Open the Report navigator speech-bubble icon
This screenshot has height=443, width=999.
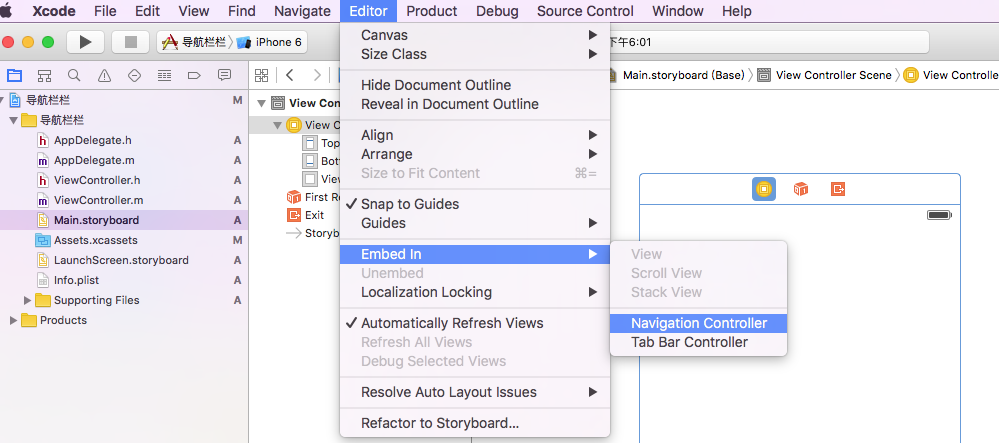click(224, 75)
